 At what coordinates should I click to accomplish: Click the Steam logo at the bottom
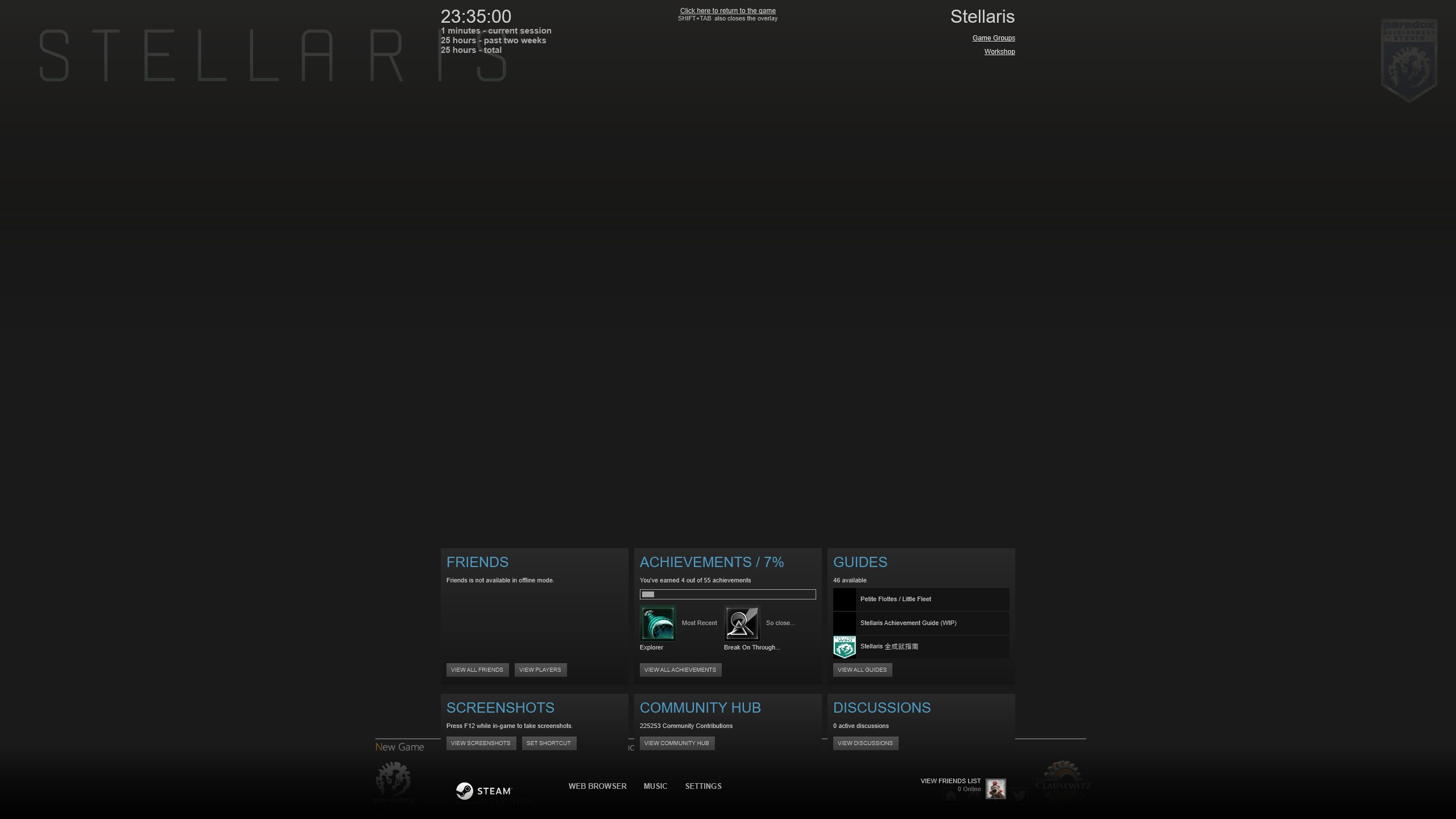(484, 791)
